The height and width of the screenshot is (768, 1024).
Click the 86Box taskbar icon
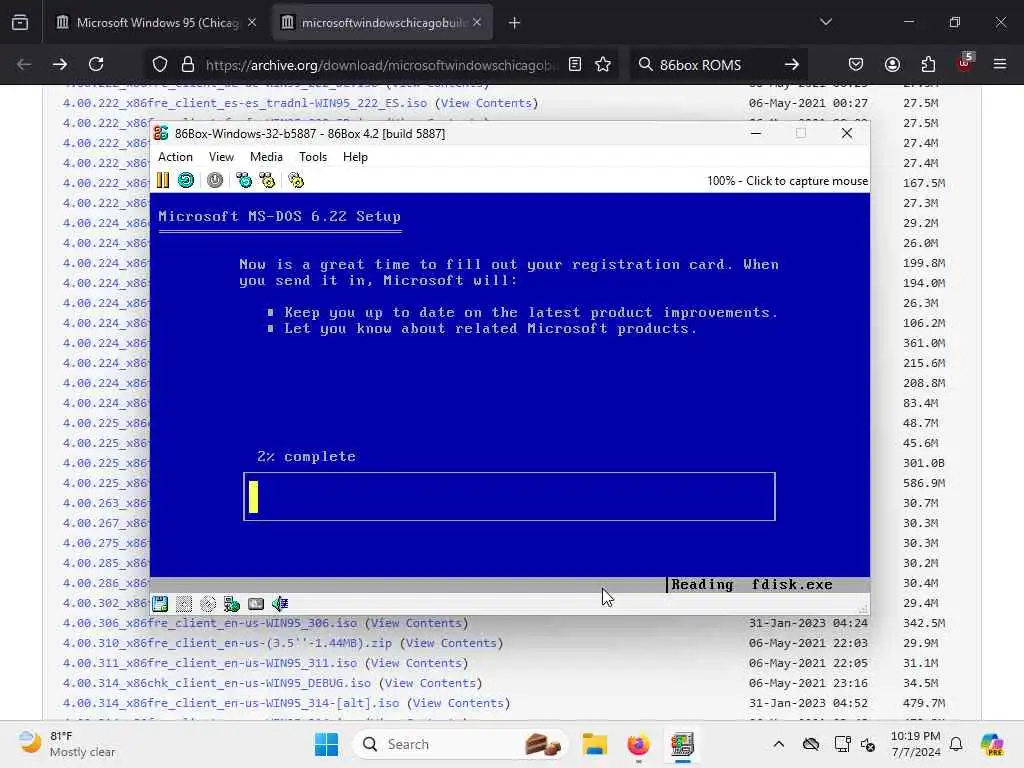coord(682,744)
